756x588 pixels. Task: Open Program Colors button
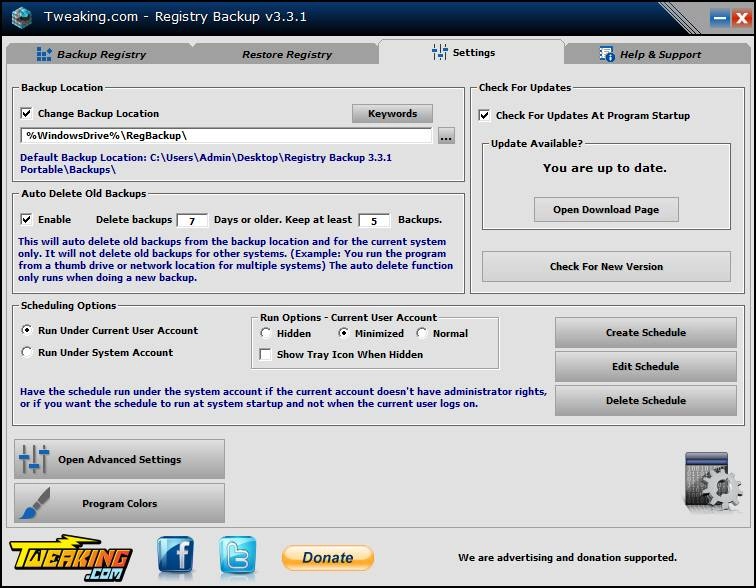119,503
